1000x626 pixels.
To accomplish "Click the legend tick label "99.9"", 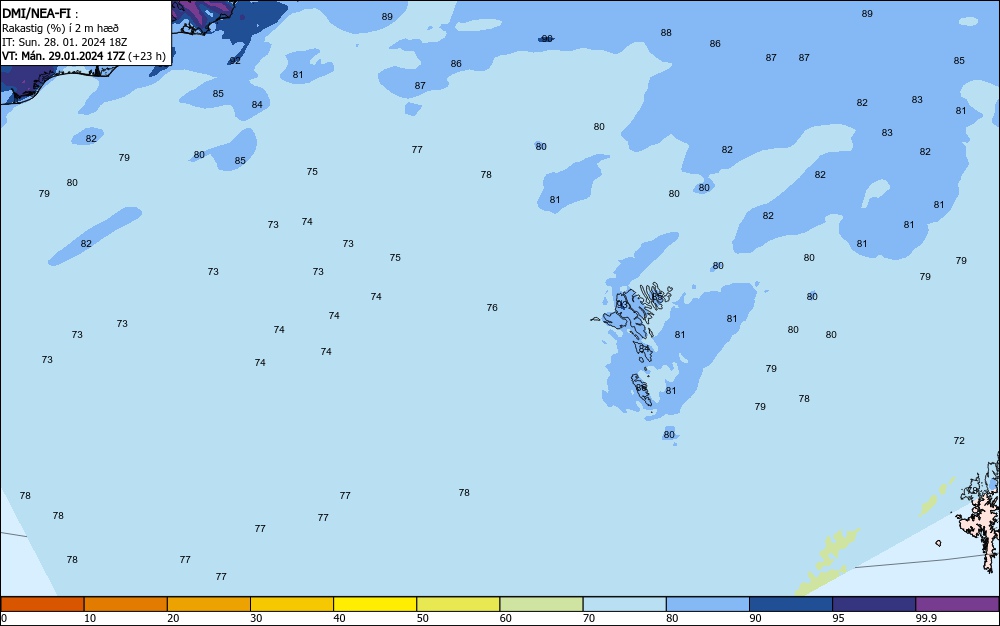I will point(926,618).
